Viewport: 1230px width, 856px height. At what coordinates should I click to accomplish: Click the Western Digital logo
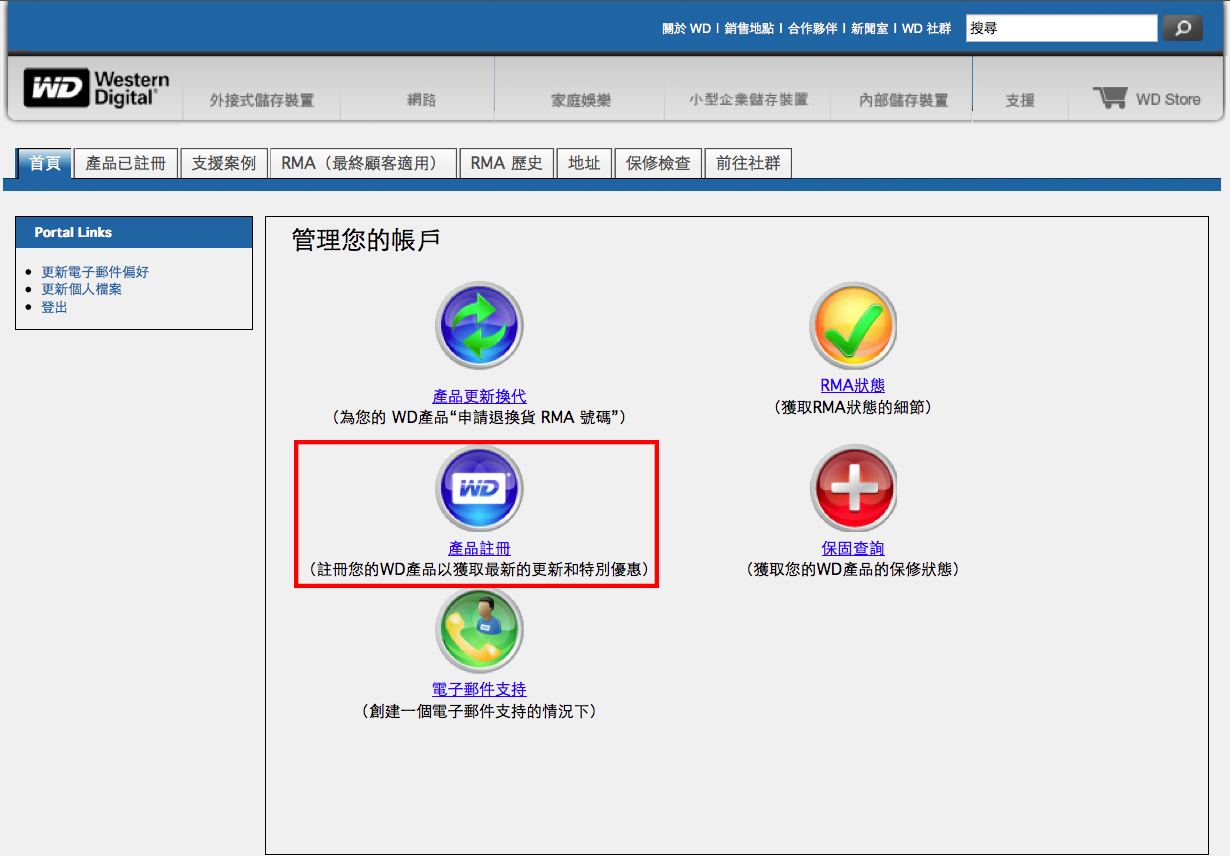[x=97, y=88]
